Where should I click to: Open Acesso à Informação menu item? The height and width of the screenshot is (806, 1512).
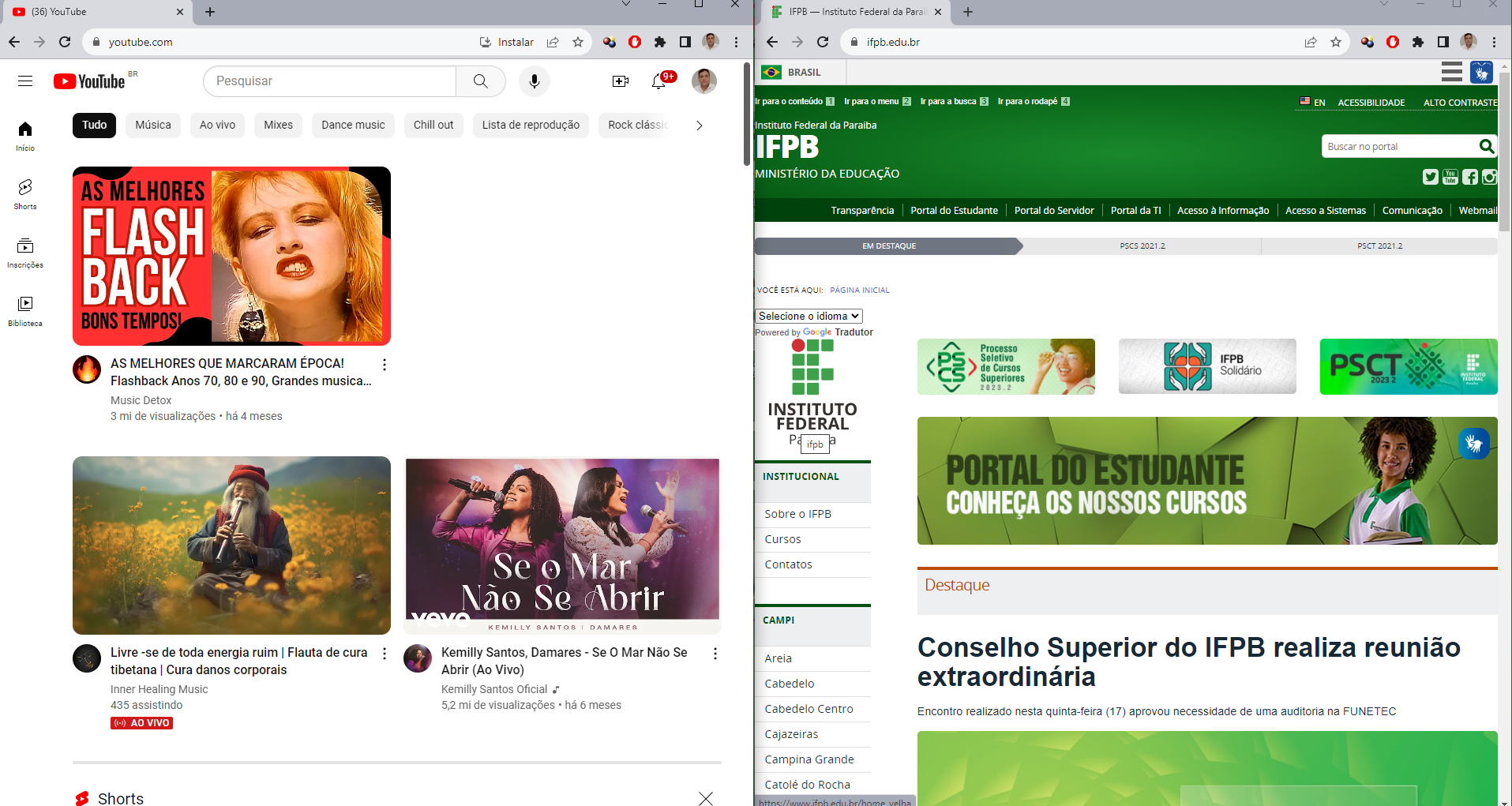click(1223, 211)
